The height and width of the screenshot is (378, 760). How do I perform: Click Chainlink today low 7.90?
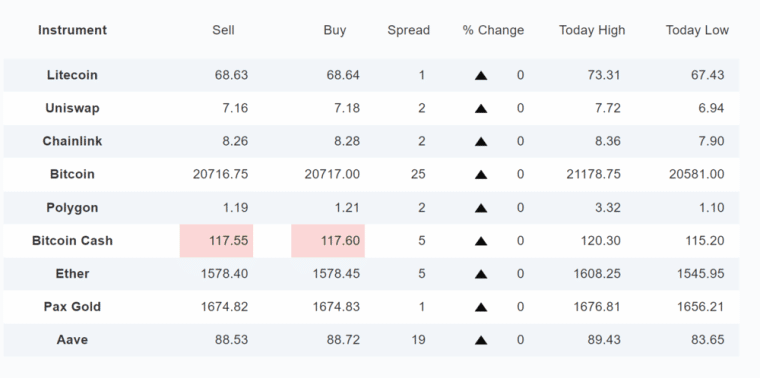pos(712,141)
